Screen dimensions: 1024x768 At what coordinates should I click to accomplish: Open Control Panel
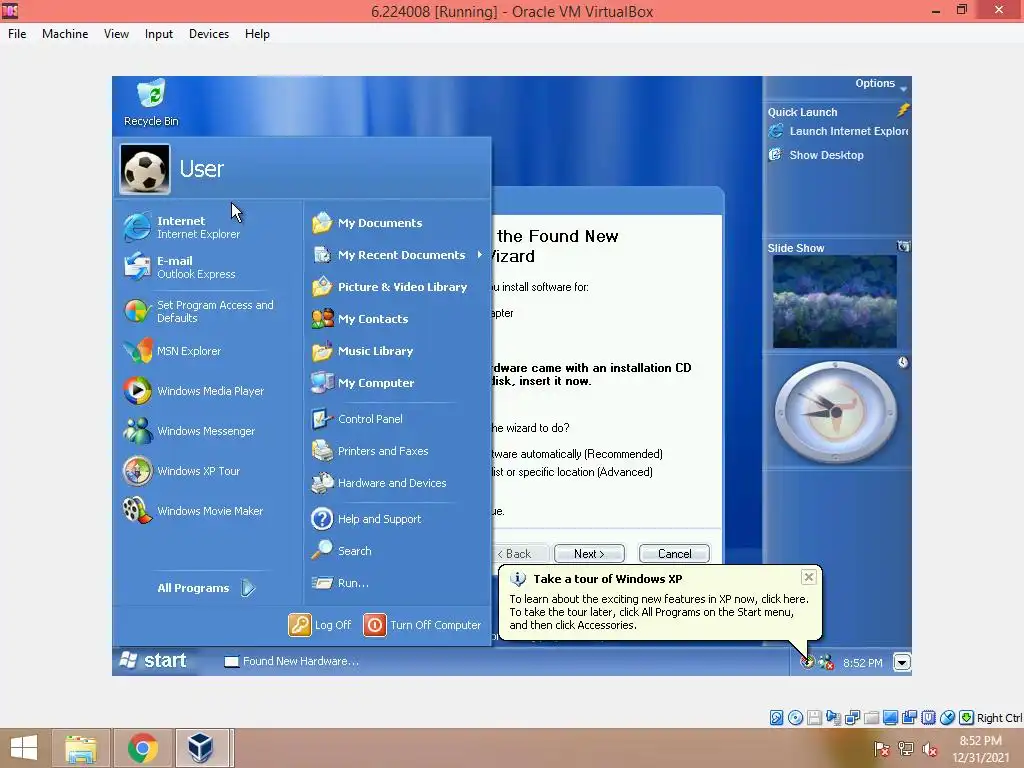(357, 419)
